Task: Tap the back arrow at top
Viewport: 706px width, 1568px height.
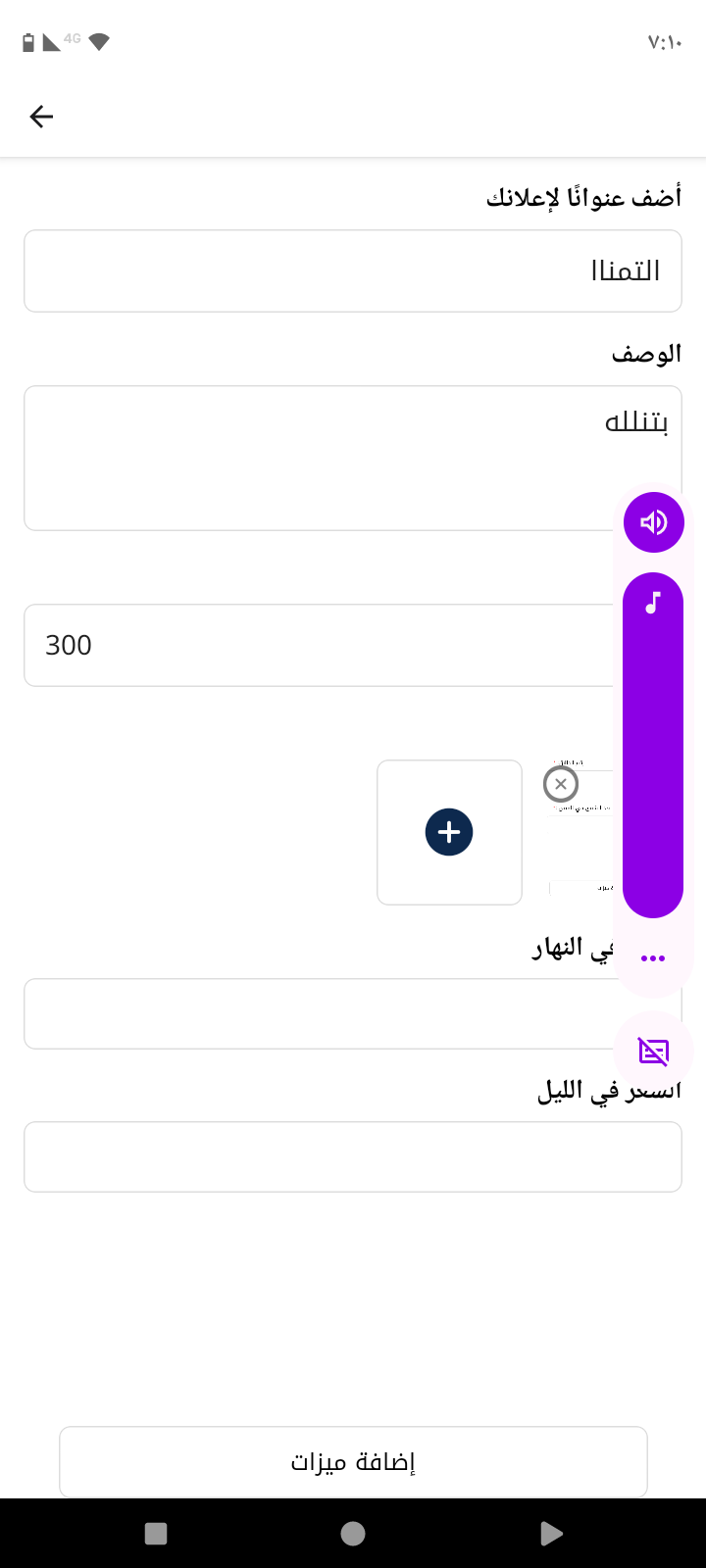Action: coord(41,117)
